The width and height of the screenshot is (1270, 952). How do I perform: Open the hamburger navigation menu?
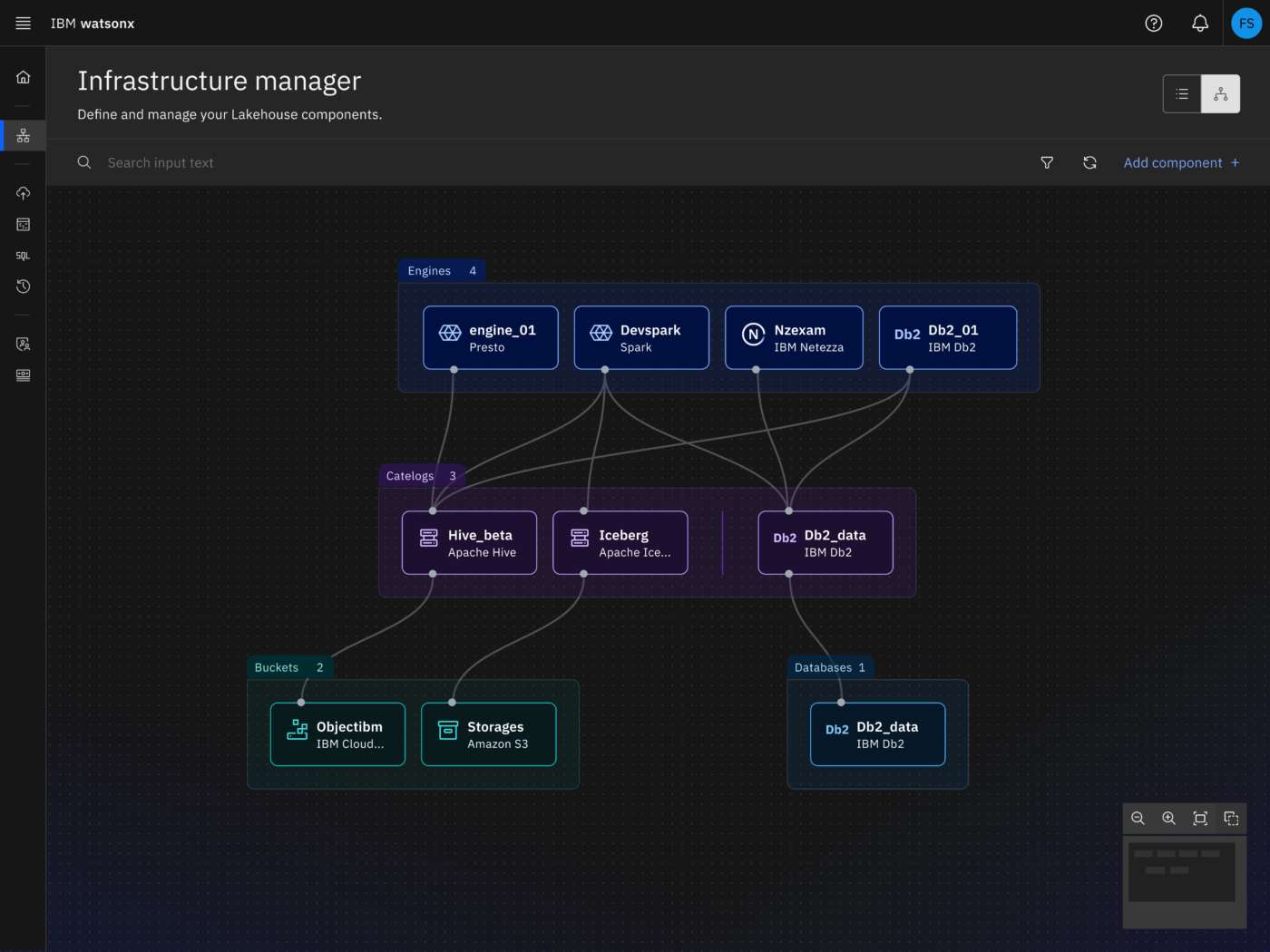point(24,24)
